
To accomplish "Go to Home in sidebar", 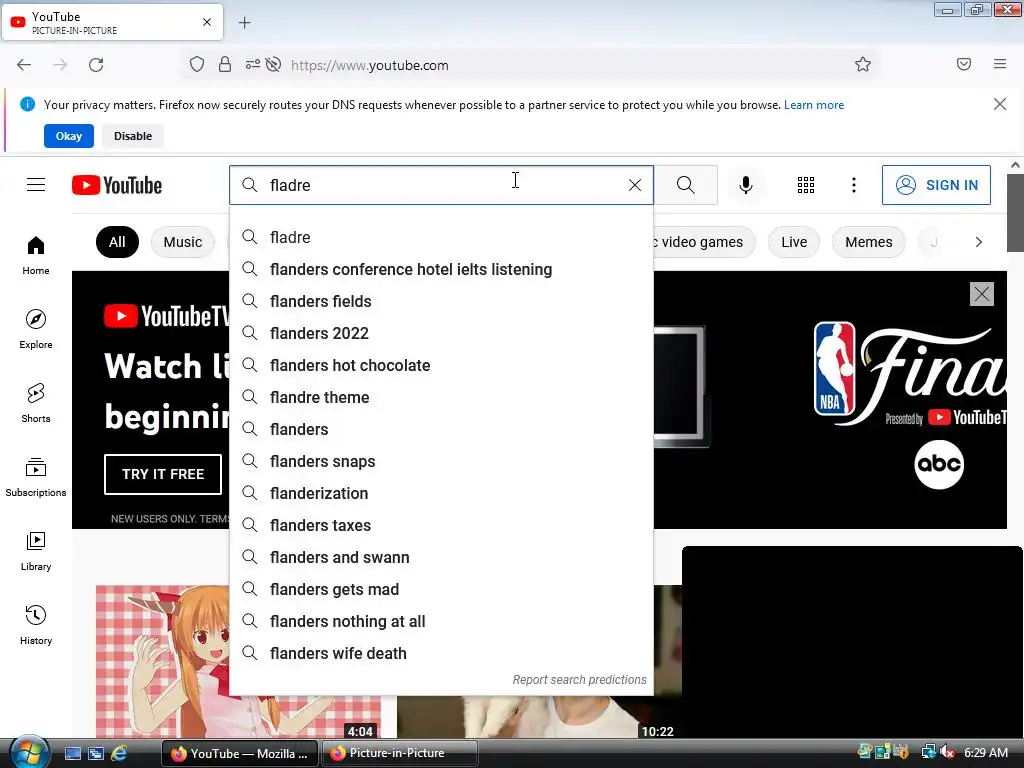I will (x=36, y=255).
